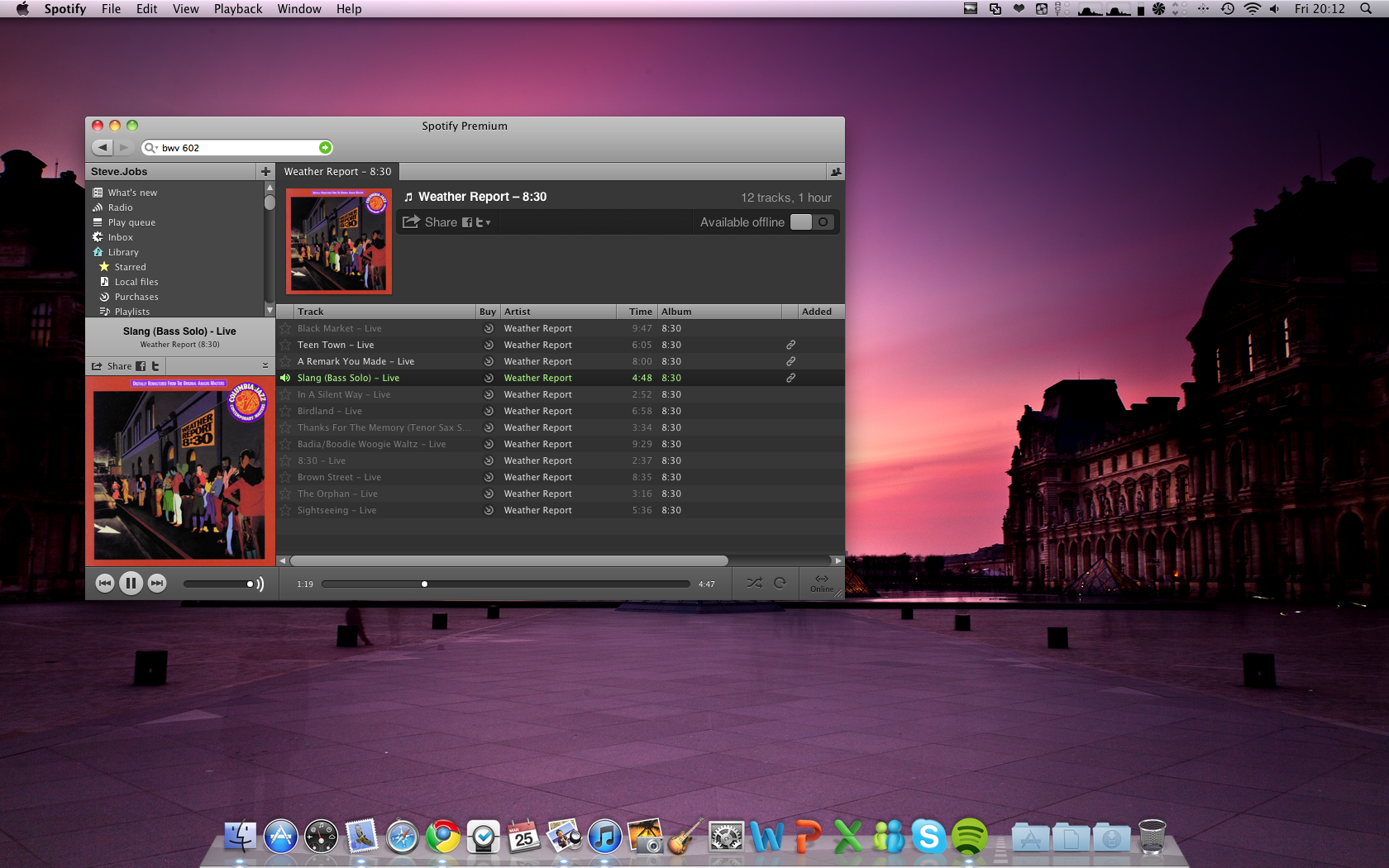Click the search field containing bwv 602
The height and width of the screenshot is (868, 1389).
(x=237, y=148)
